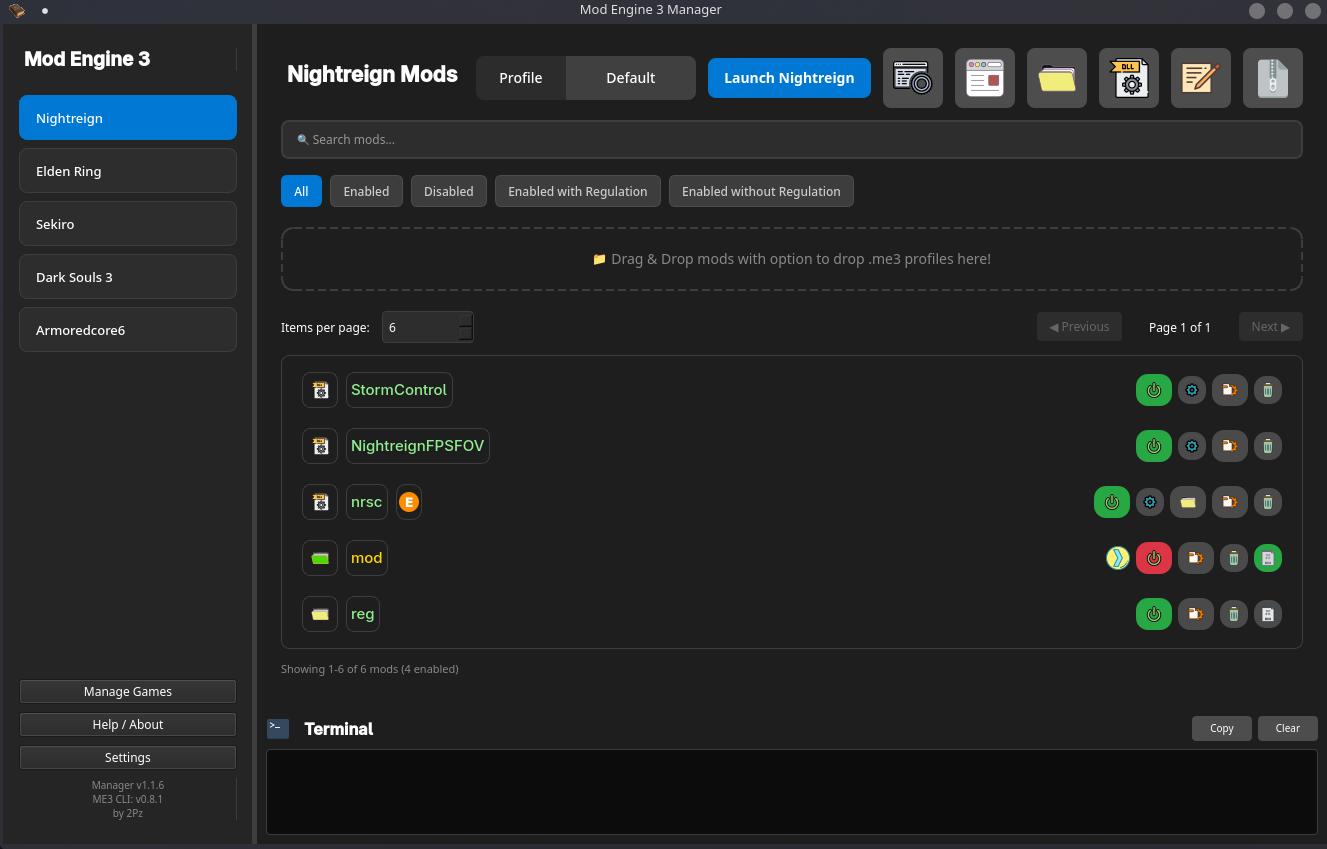1327x849 pixels.
Task: Open the gear settings for StormControl
Action: click(1191, 390)
